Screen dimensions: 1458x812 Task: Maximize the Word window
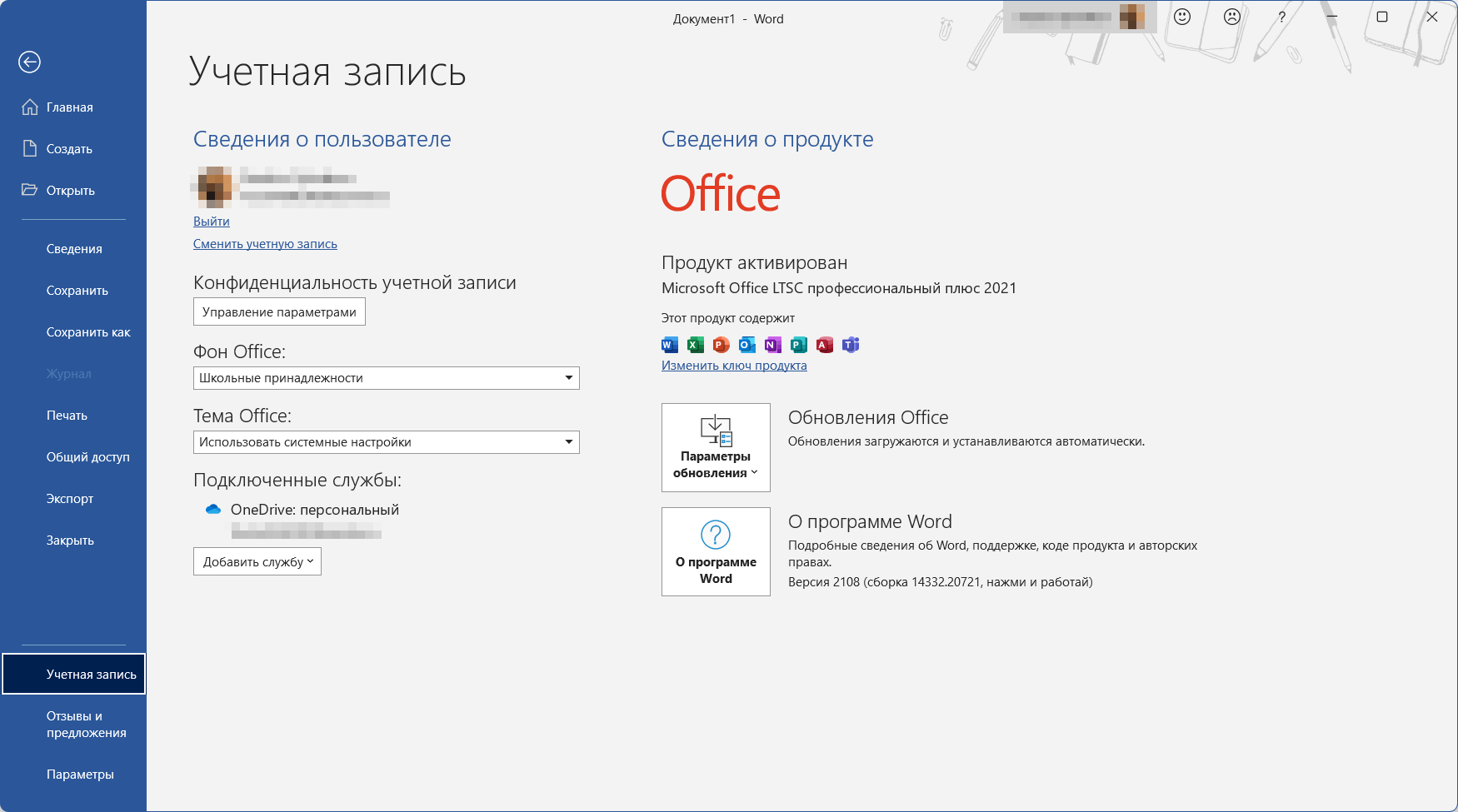click(x=1382, y=17)
